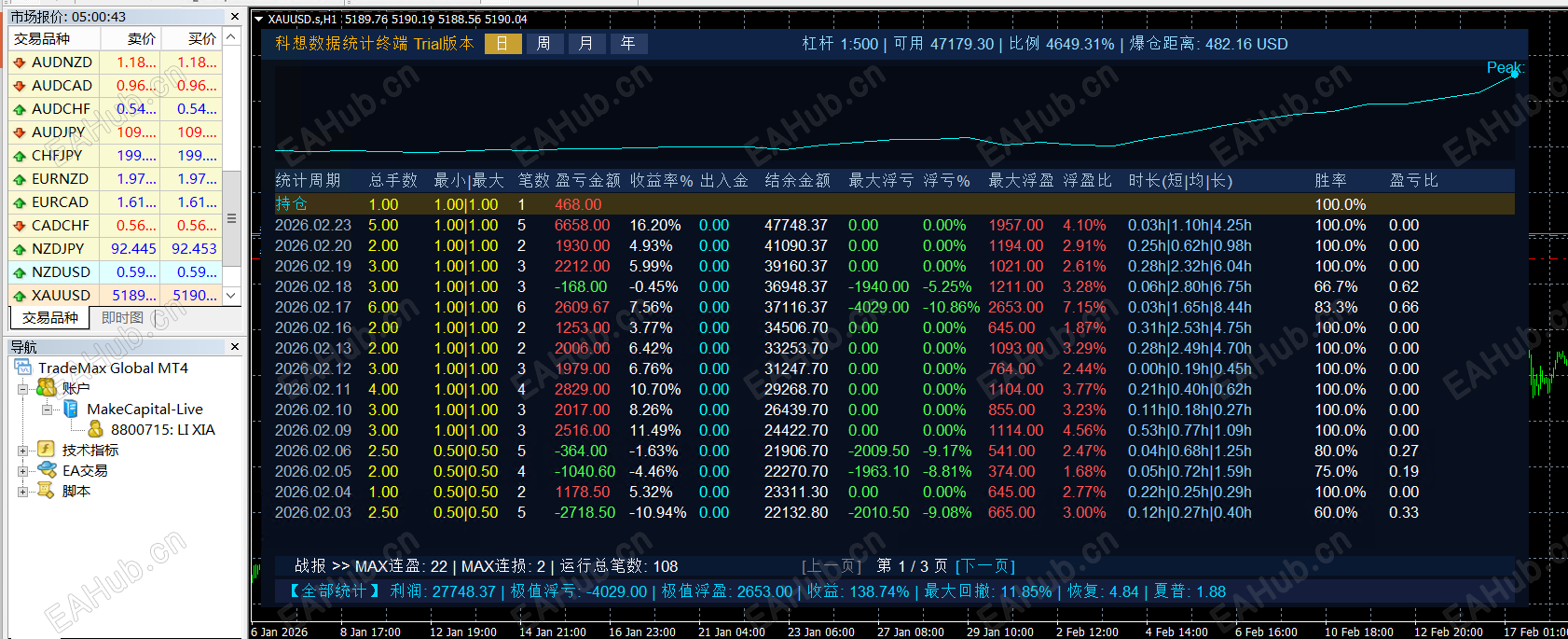Click the 交易品种 column header
This screenshot has height=639, width=1568.
[56, 38]
